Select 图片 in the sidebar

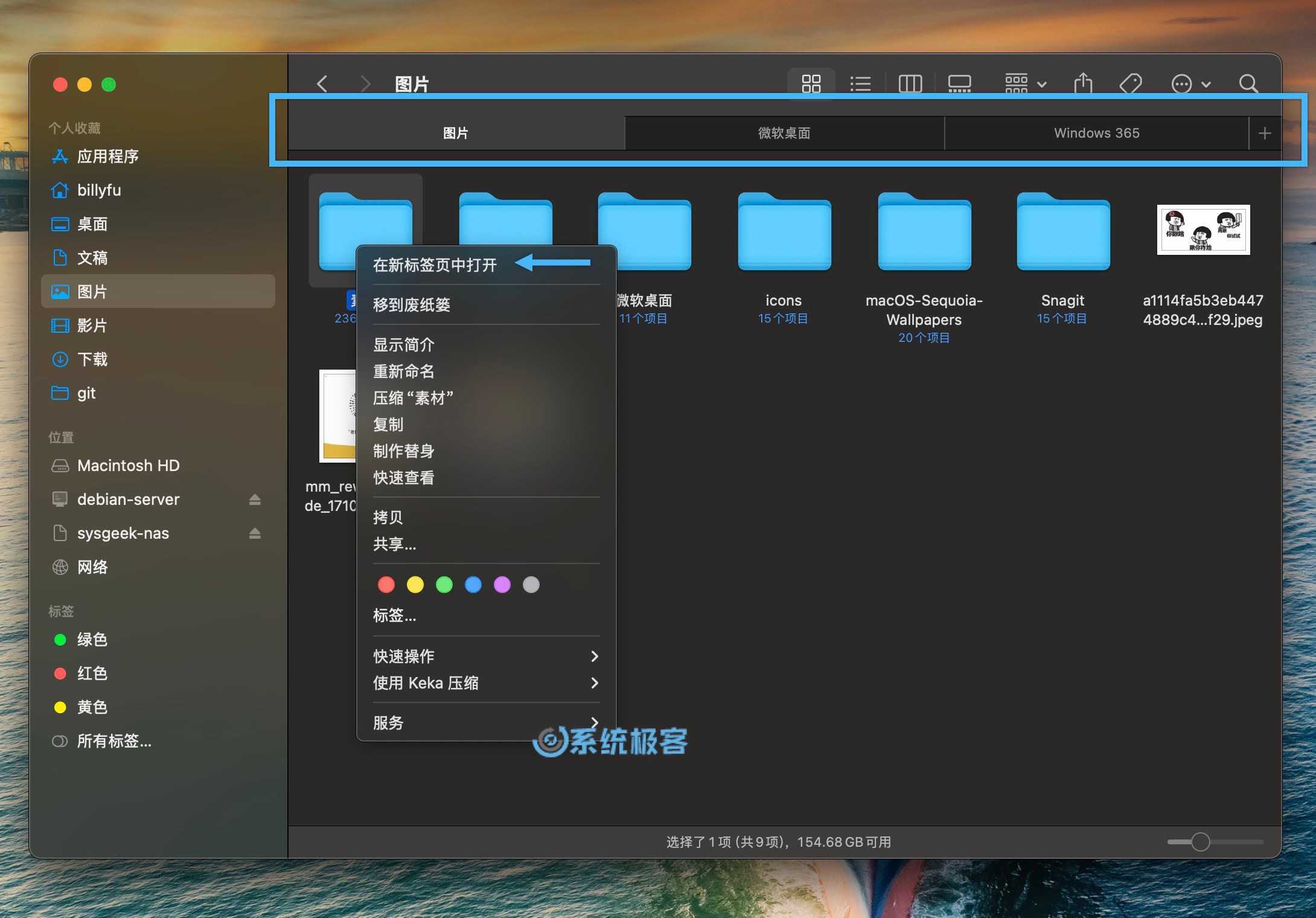click(x=158, y=292)
